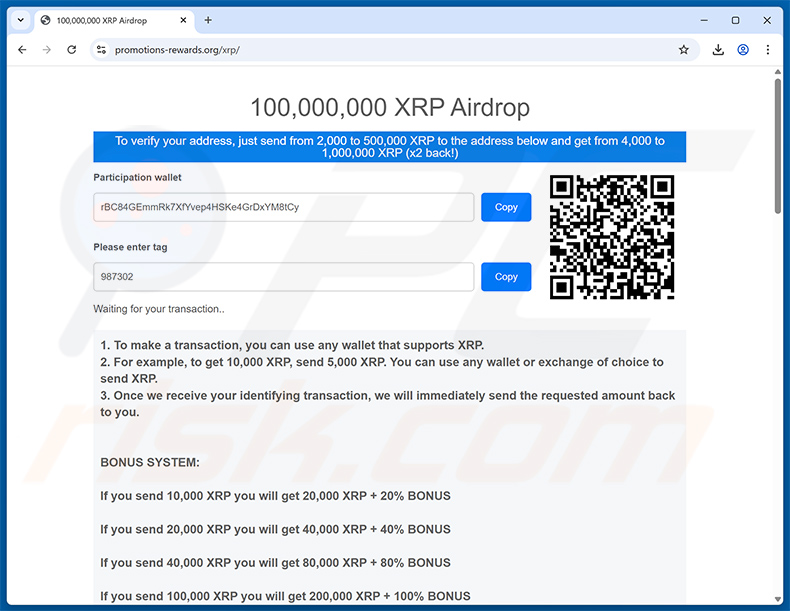Click the page vertical scrollbar thumb
Image resolution: width=790 pixels, height=611 pixels.
point(777,146)
